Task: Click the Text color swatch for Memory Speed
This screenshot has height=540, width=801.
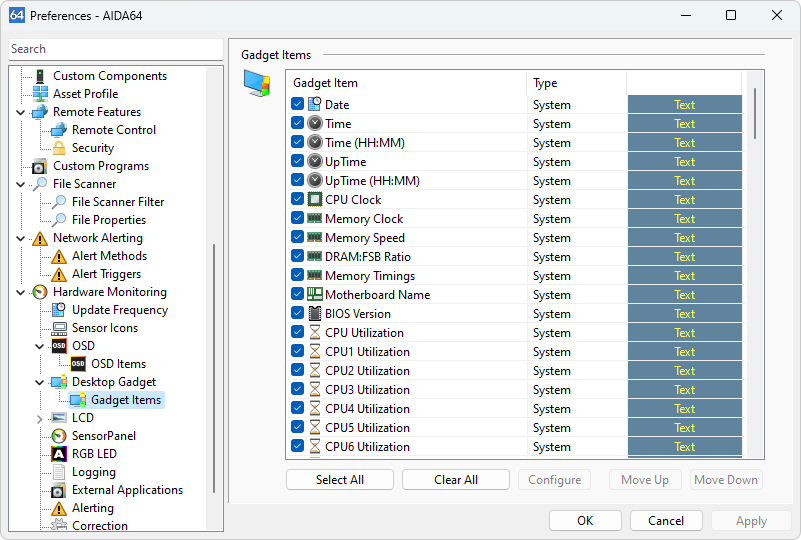Action: (x=684, y=238)
